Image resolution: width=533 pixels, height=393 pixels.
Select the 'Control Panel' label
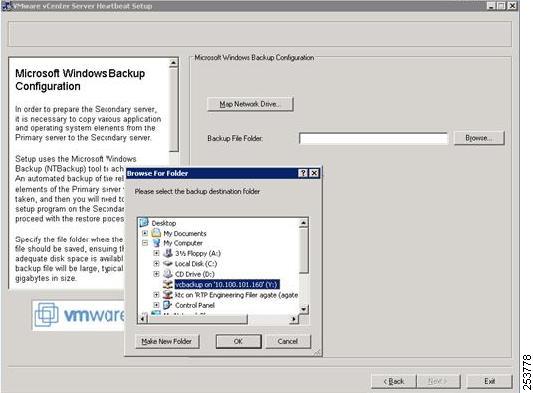pos(195,305)
